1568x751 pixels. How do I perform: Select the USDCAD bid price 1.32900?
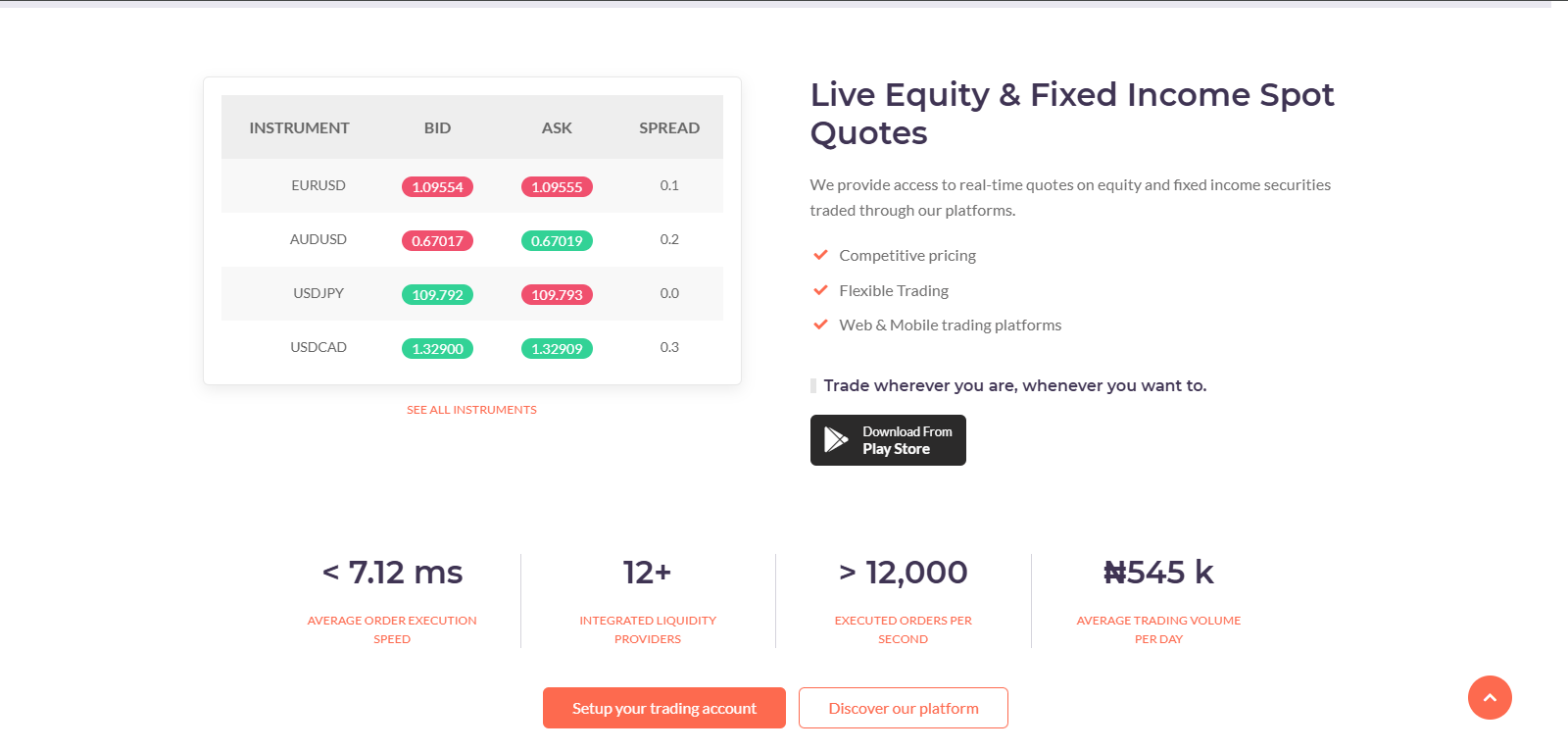pos(437,348)
